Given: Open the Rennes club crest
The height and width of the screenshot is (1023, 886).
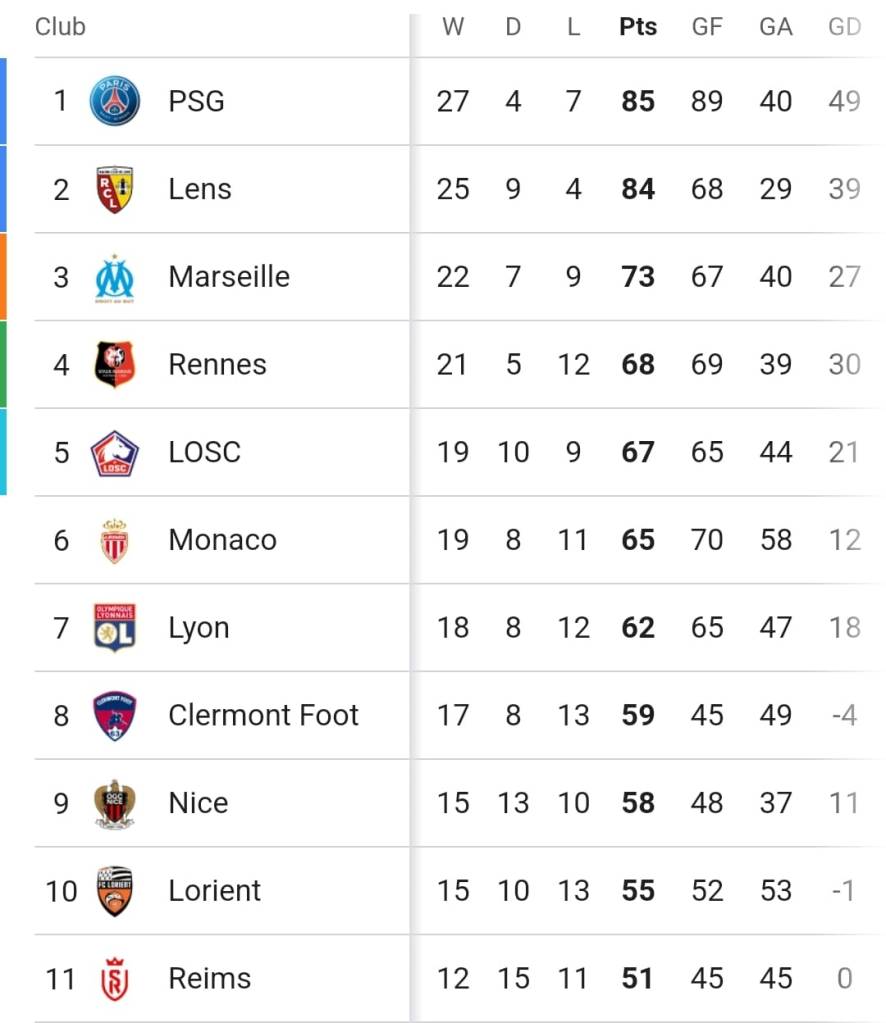Looking at the screenshot, I should [114, 364].
